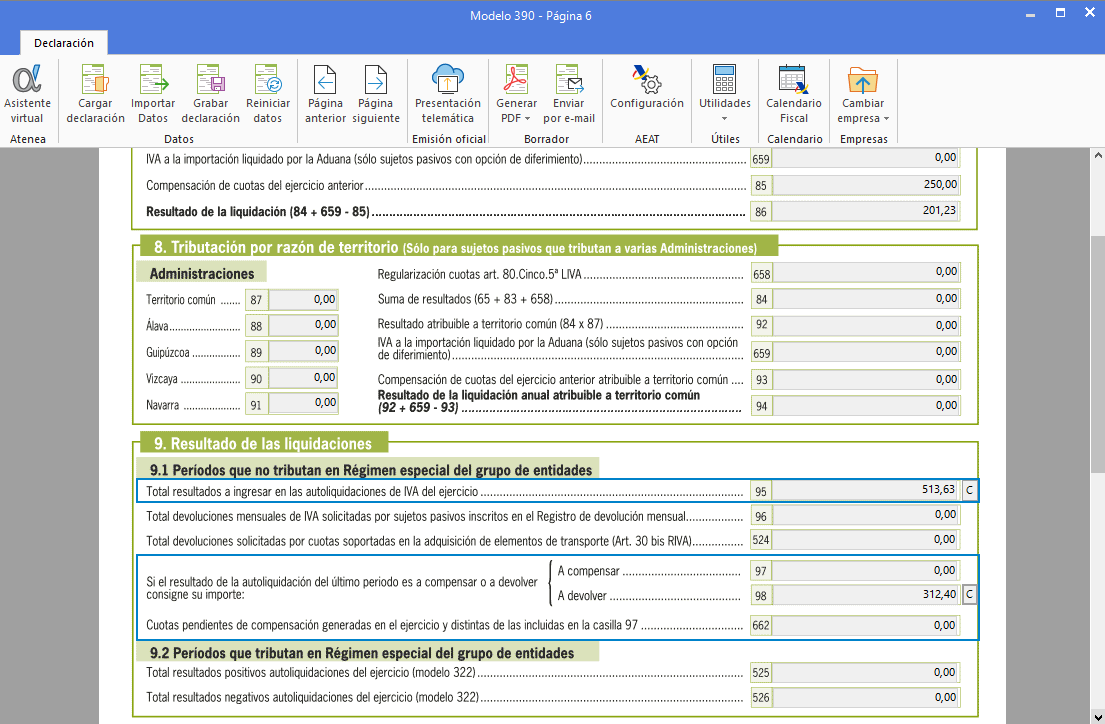This screenshot has width=1105, height=724.
Task: Click casilla 526 field
Action: coord(866,697)
